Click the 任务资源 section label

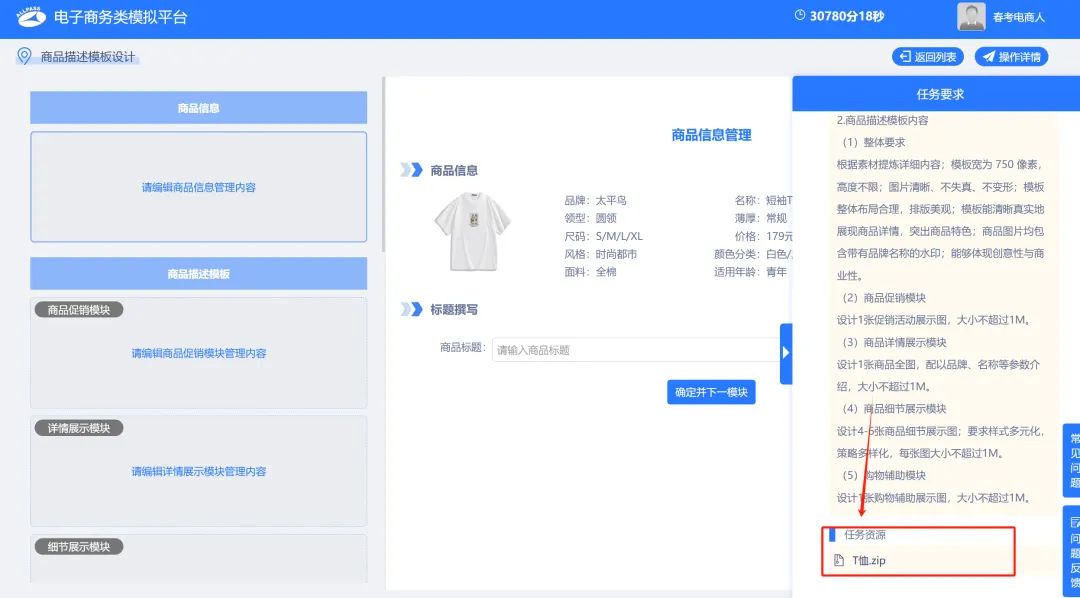(865, 535)
